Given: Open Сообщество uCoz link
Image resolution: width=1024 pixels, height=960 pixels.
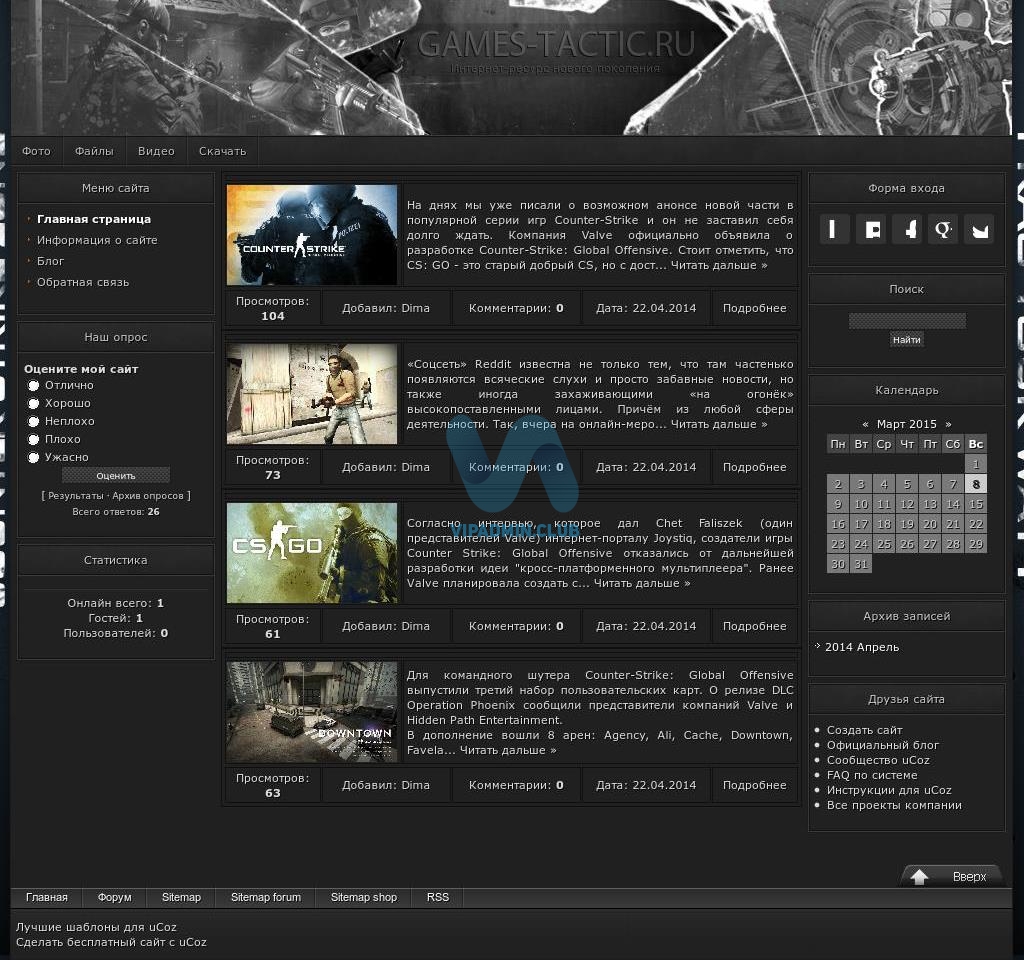Looking at the screenshot, I should tap(878, 760).
